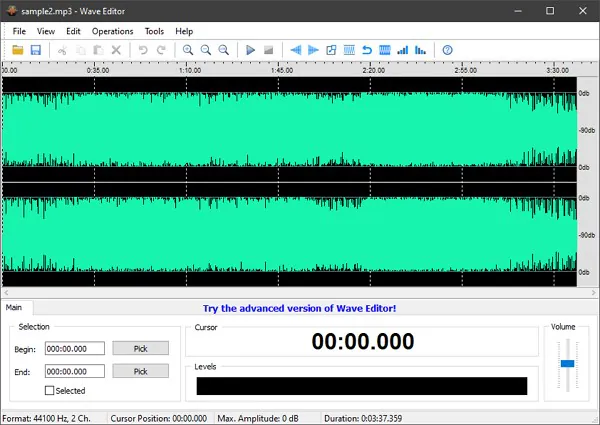The image size is (600, 425).
Task: Click the Pick button beside Begin
Action: [140, 348]
